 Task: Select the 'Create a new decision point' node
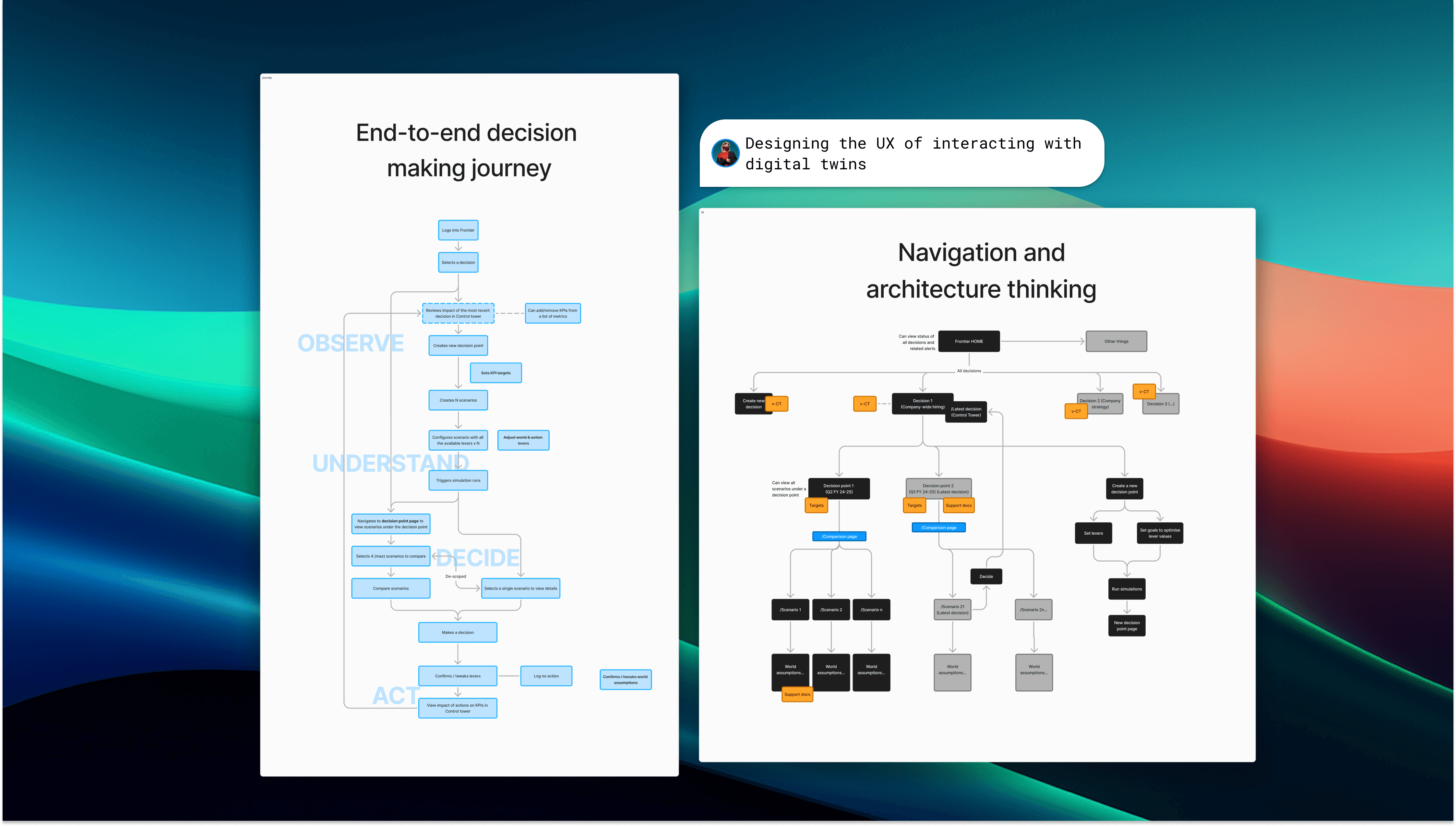pyautogui.click(x=1124, y=489)
